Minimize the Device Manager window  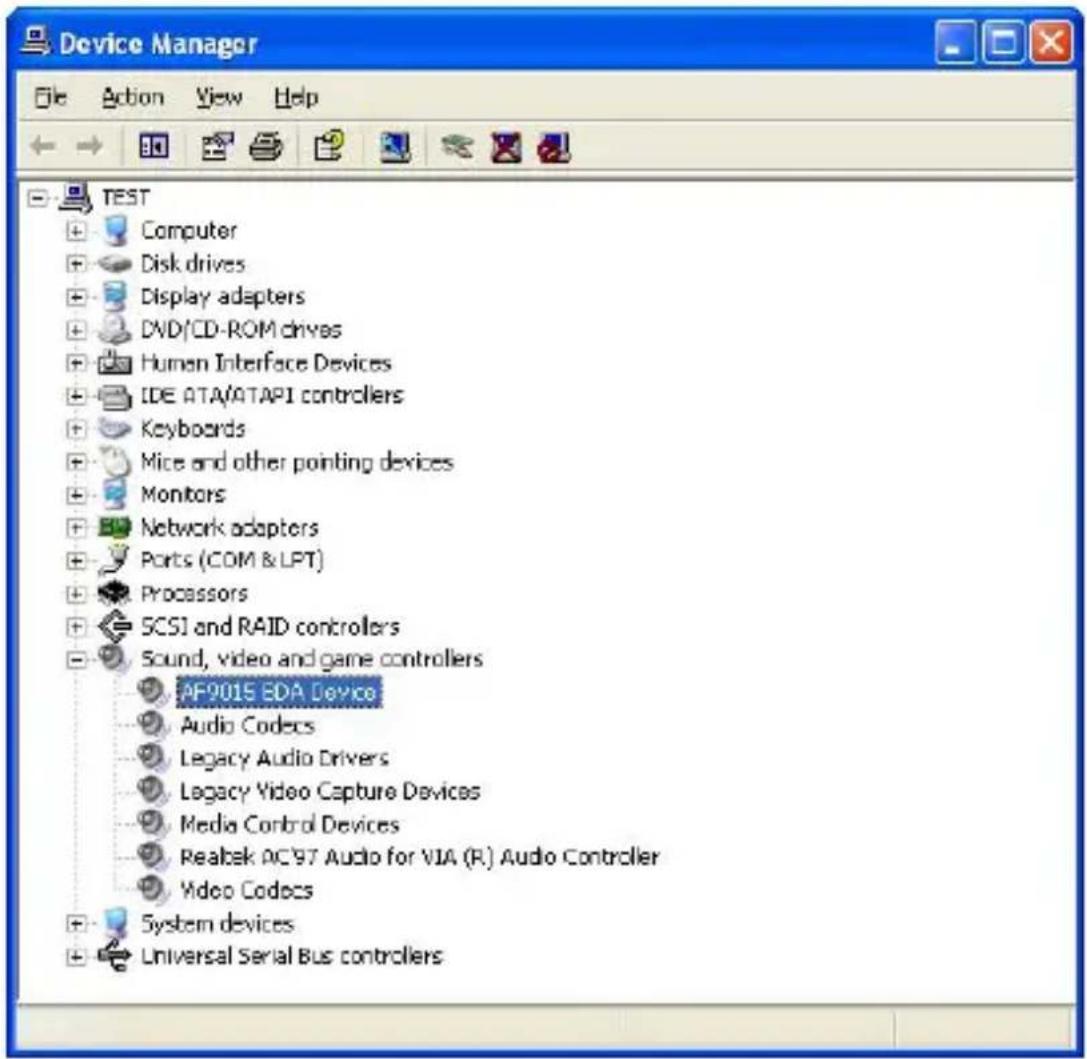pos(956,42)
